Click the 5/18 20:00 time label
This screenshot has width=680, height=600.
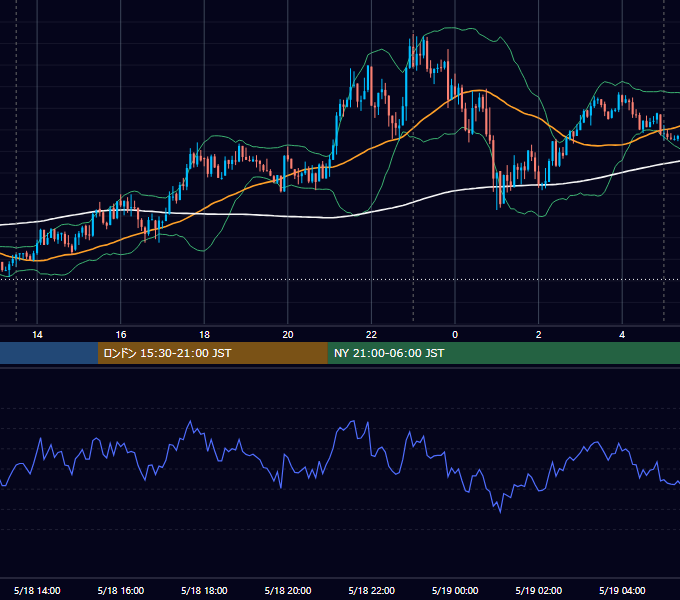(288, 590)
